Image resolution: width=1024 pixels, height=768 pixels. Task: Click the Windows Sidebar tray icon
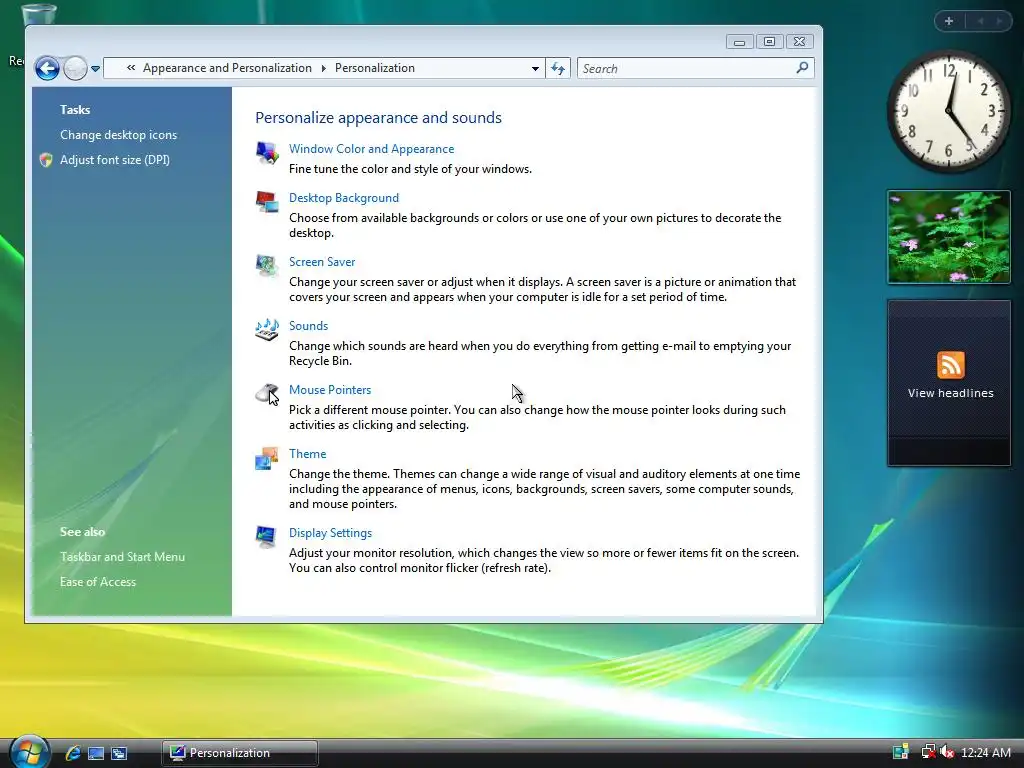(901, 752)
